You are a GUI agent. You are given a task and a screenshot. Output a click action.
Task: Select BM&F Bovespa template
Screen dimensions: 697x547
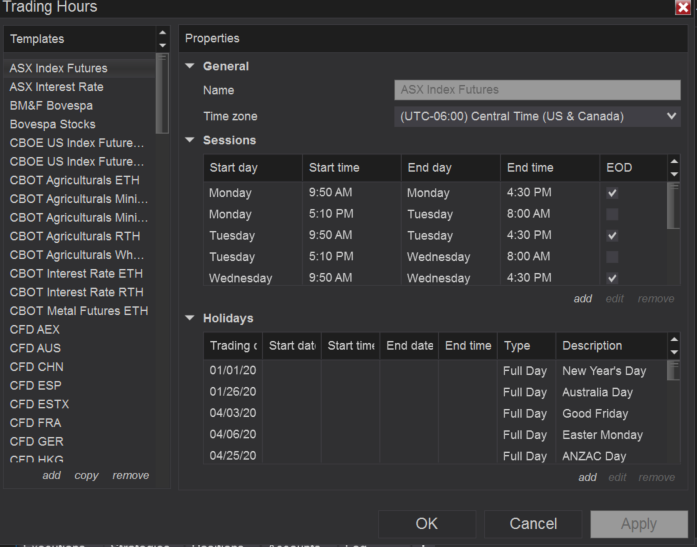click(80, 105)
